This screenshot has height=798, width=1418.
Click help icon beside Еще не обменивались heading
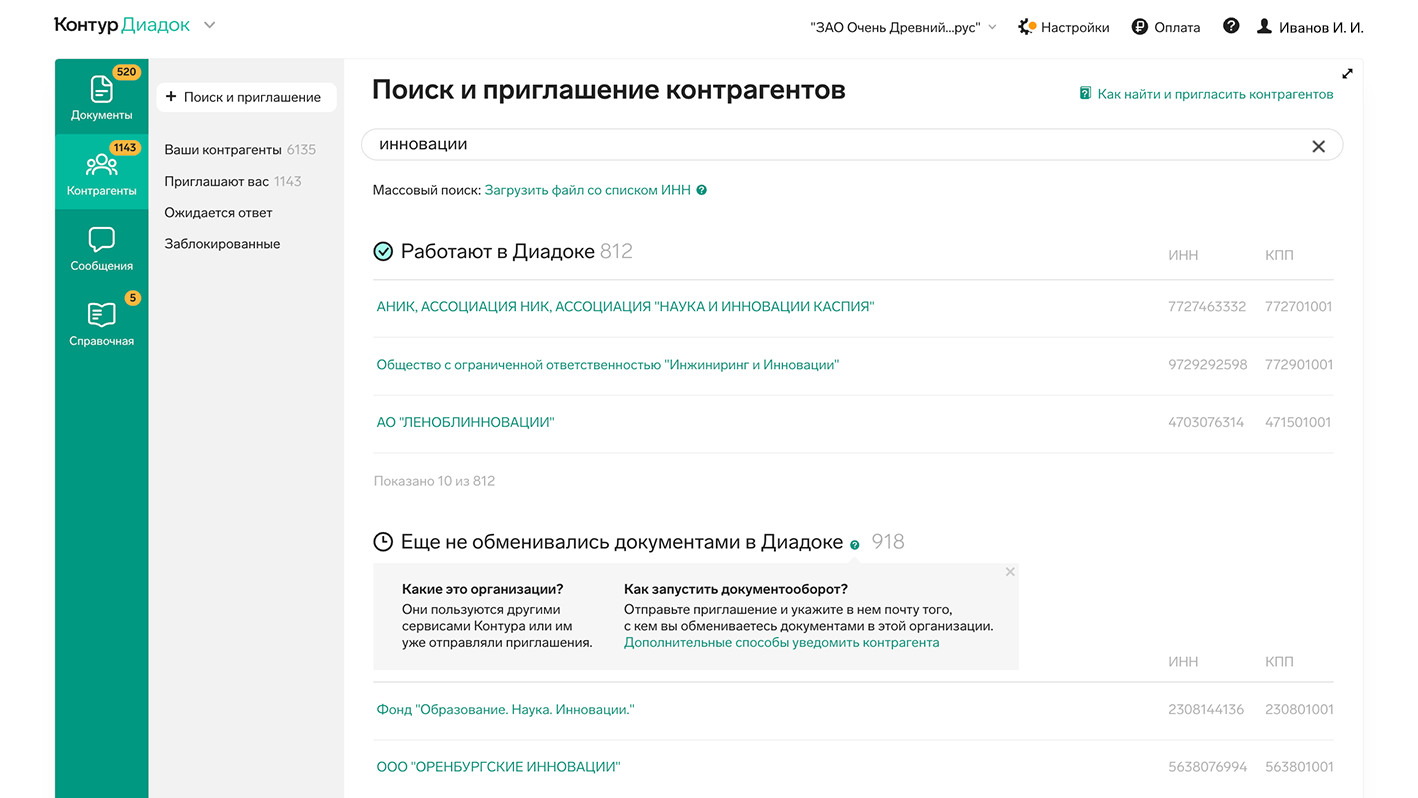854,545
